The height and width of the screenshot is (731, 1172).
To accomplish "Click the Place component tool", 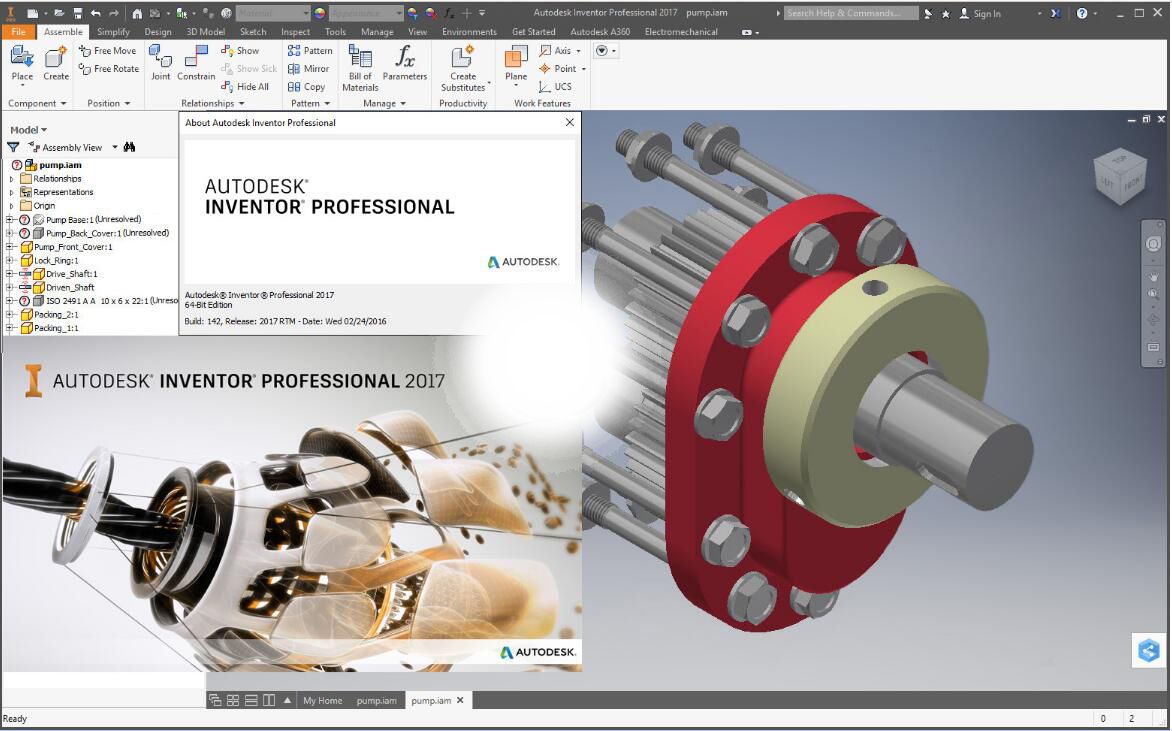I will click(22, 64).
